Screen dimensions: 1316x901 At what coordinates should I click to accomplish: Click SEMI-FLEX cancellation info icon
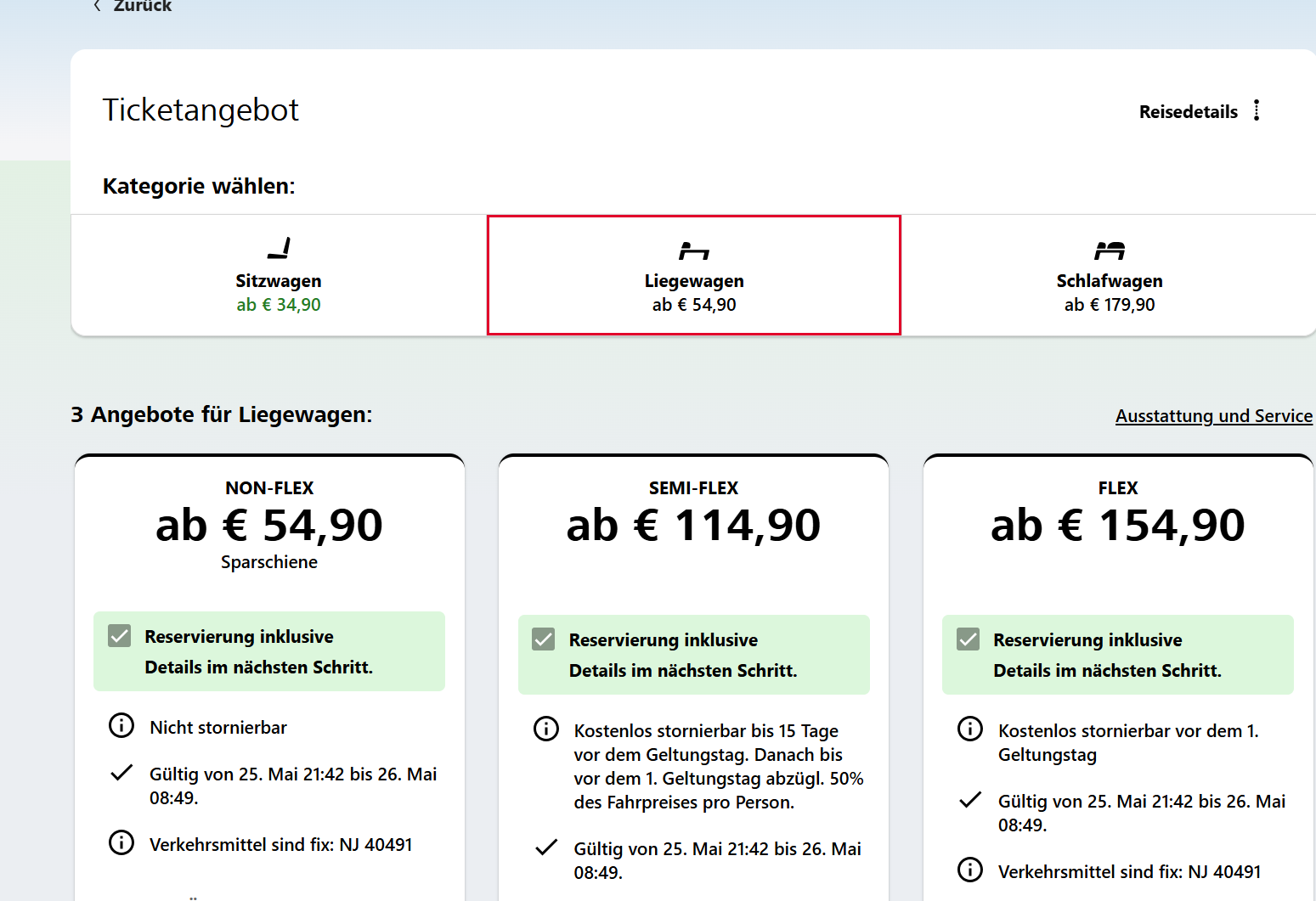pos(545,729)
